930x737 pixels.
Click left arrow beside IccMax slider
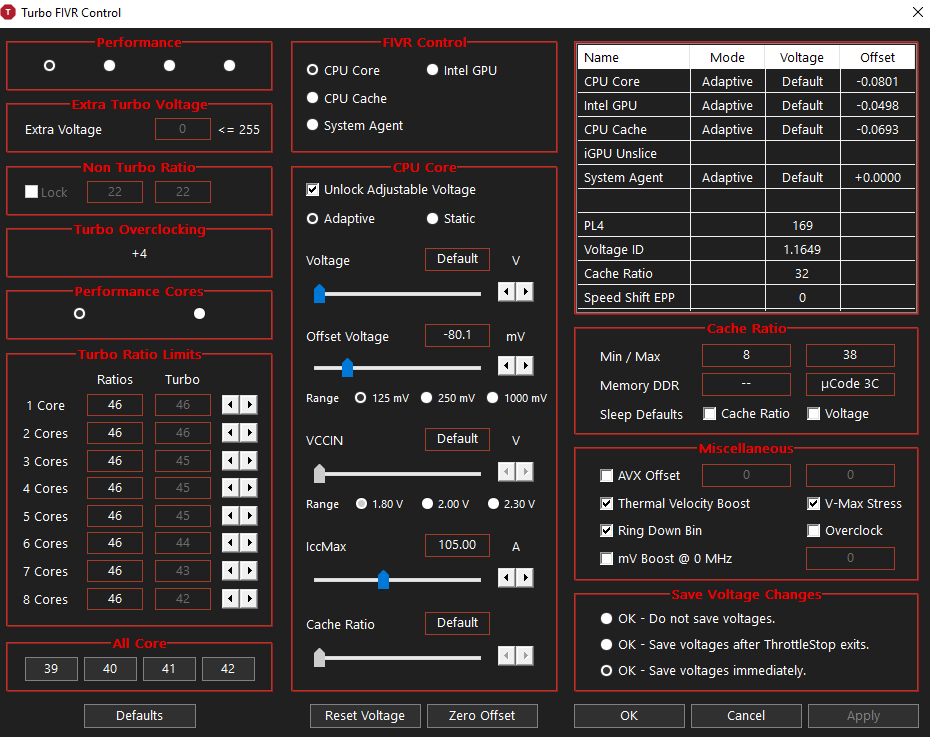[506, 578]
